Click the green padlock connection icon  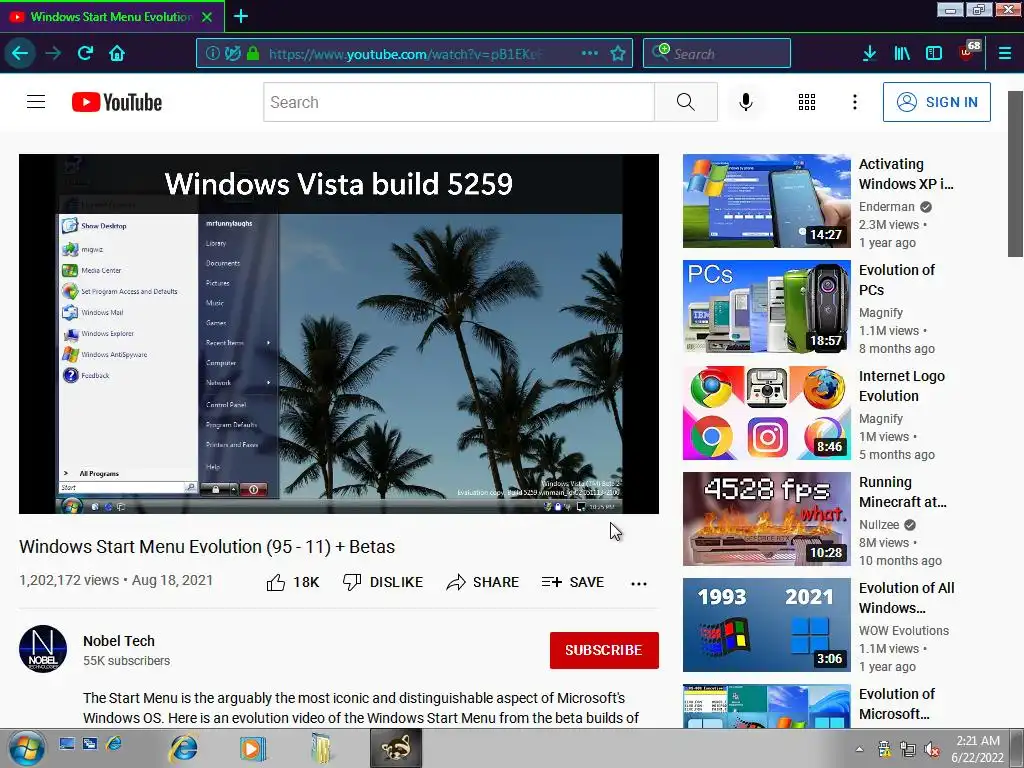[x=253, y=53]
